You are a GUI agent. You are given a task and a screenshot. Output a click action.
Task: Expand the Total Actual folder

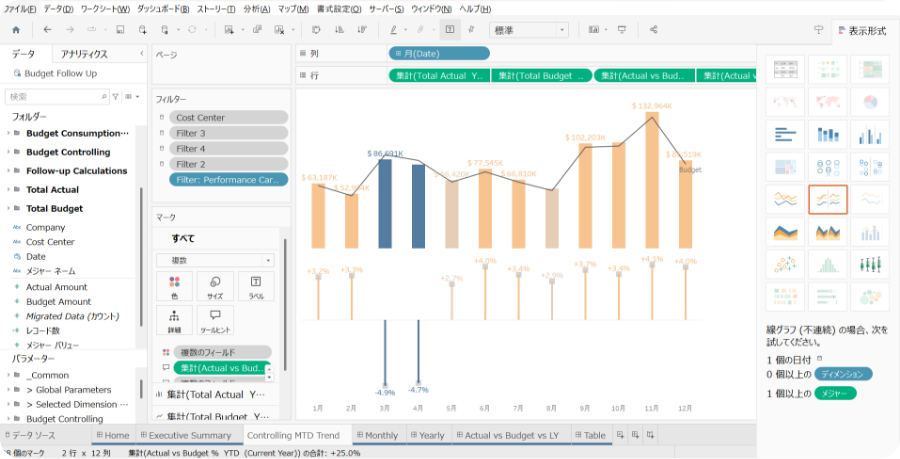8,190
